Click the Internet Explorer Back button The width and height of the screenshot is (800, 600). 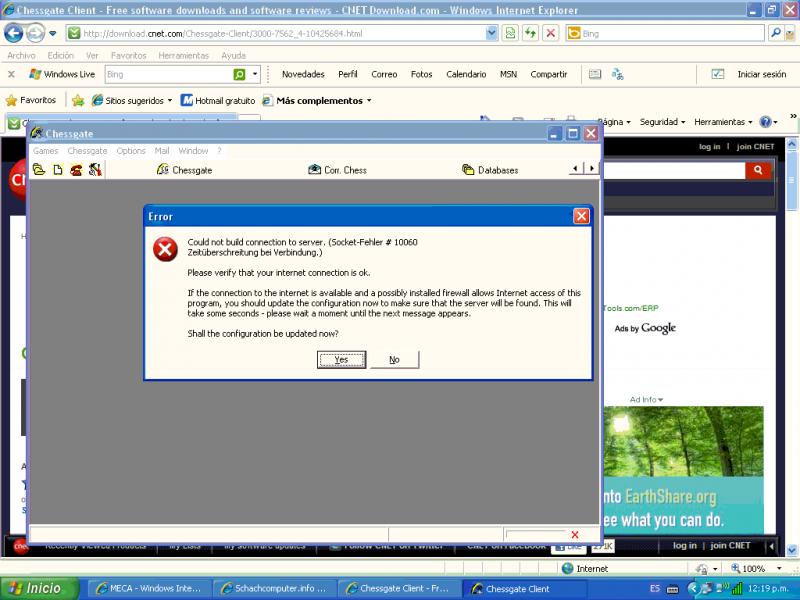[x=13, y=33]
